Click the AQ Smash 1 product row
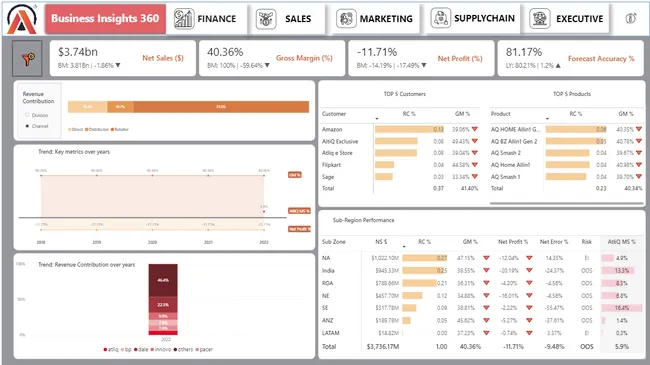The width and height of the screenshot is (650, 365). 567,177
